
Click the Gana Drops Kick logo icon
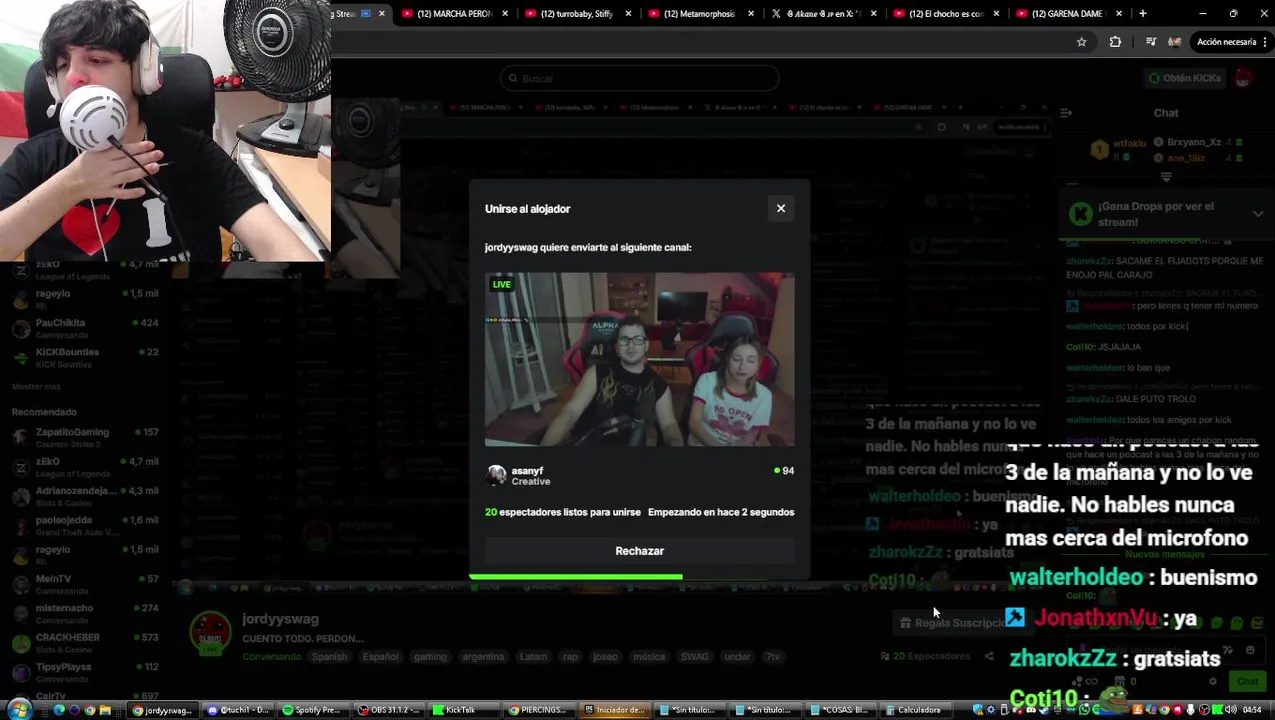click(1081, 214)
